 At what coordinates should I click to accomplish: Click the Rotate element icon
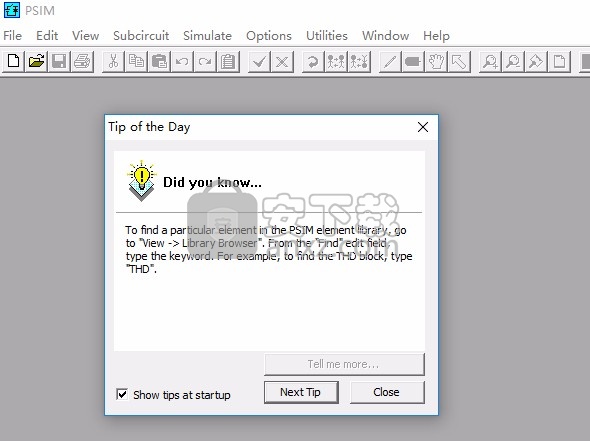(313, 61)
